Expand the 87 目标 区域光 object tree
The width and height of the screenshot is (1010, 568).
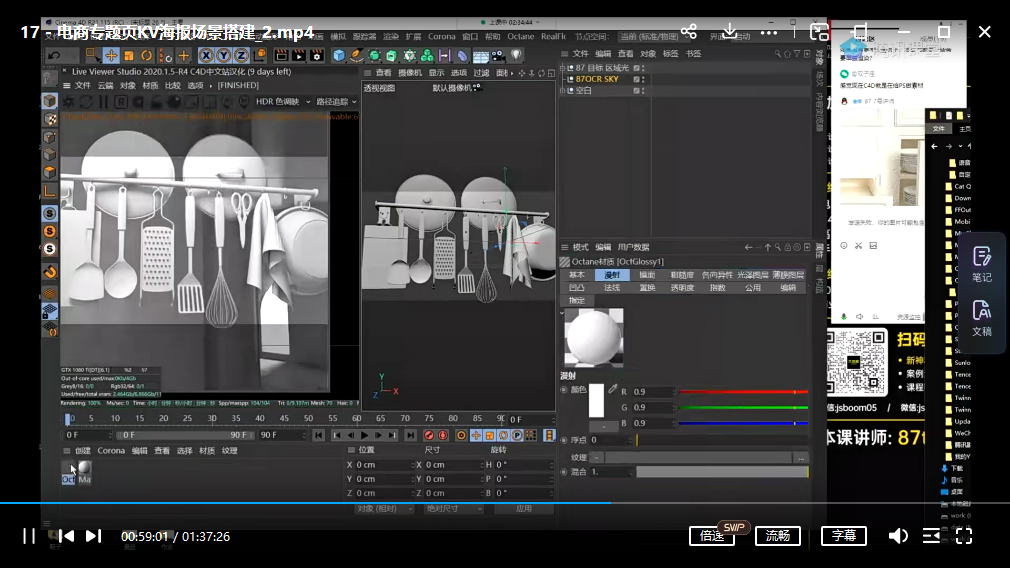click(x=562, y=68)
